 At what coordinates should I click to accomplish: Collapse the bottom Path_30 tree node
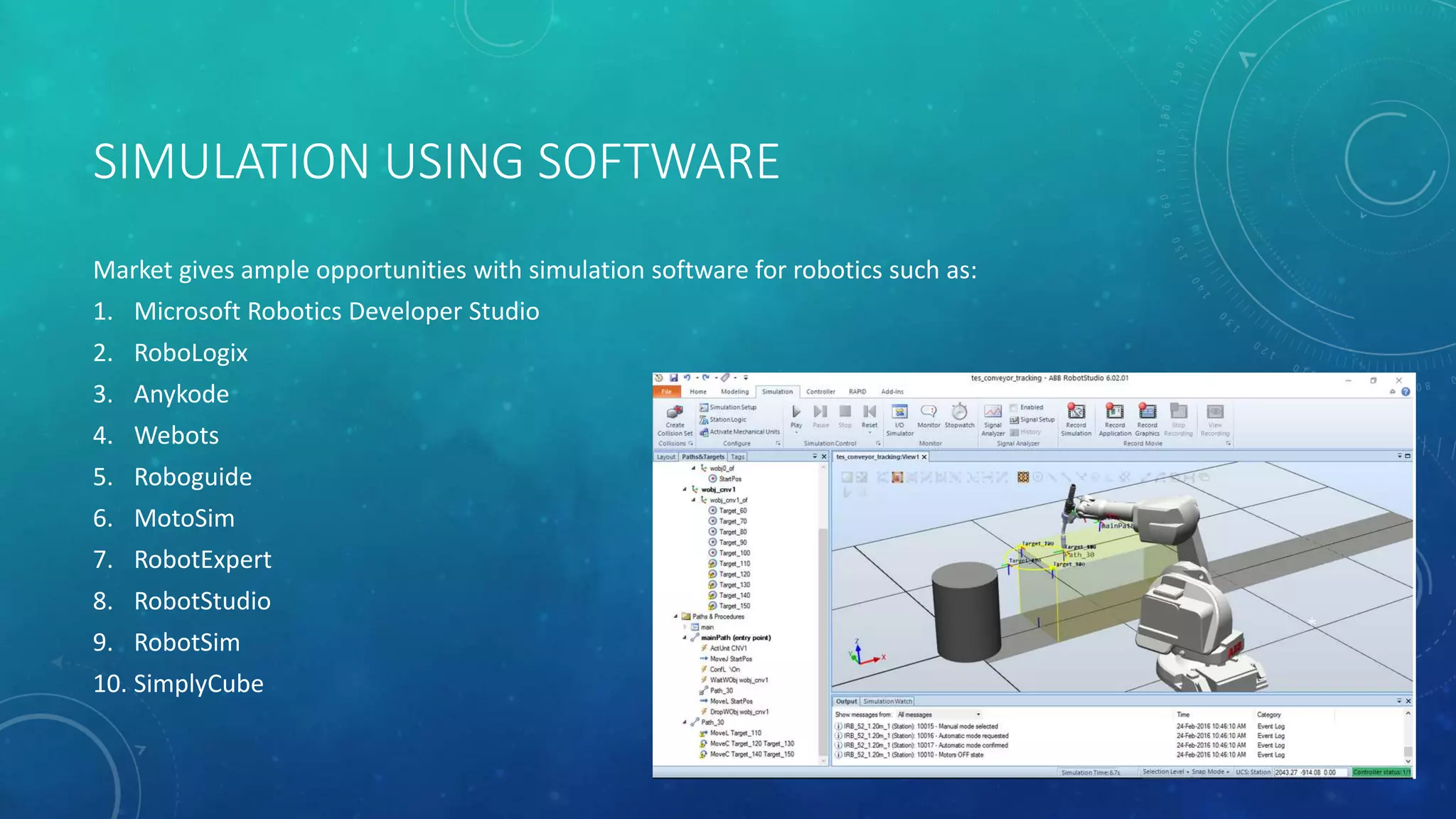tap(685, 722)
